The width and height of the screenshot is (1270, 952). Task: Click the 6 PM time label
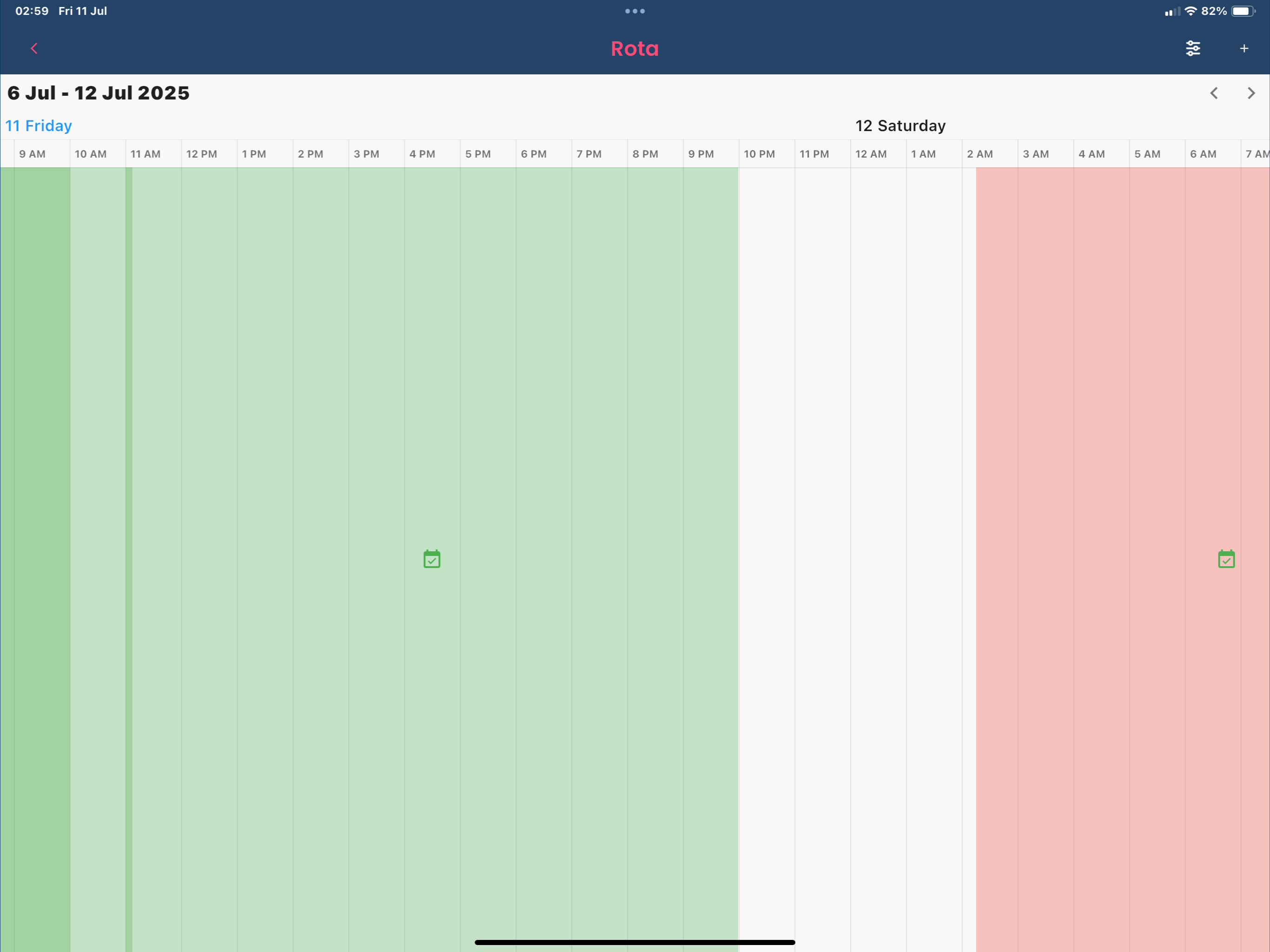(533, 154)
